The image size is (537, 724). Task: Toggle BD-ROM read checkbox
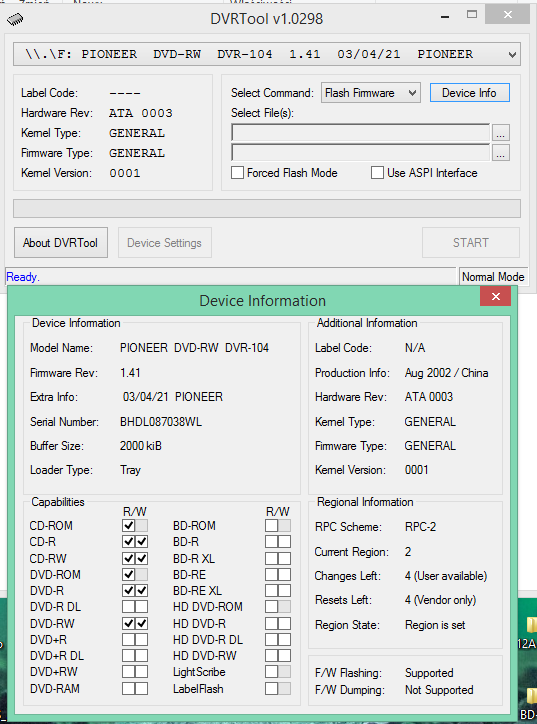[272, 526]
